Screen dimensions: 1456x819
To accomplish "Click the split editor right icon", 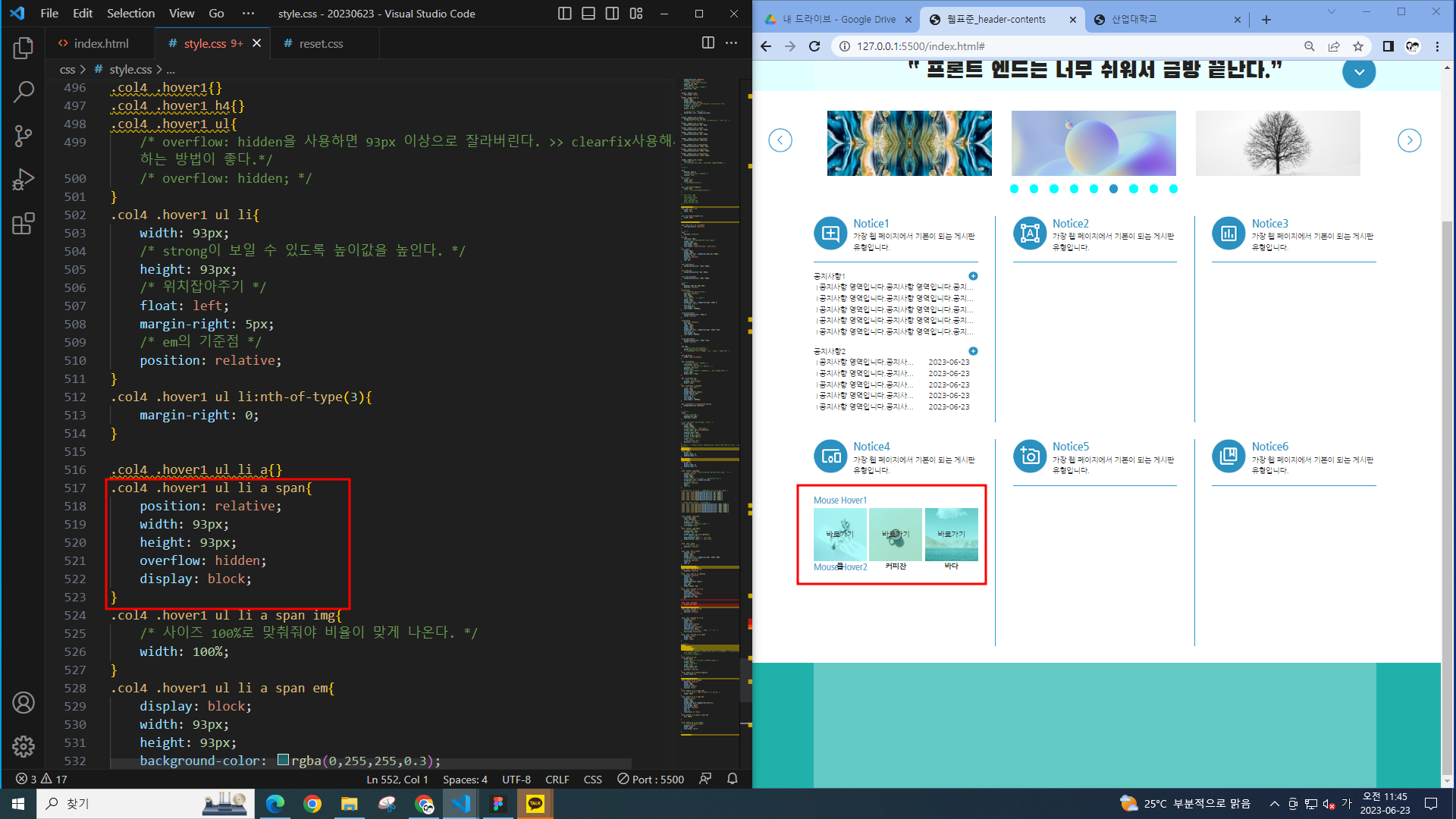I will 708,43.
